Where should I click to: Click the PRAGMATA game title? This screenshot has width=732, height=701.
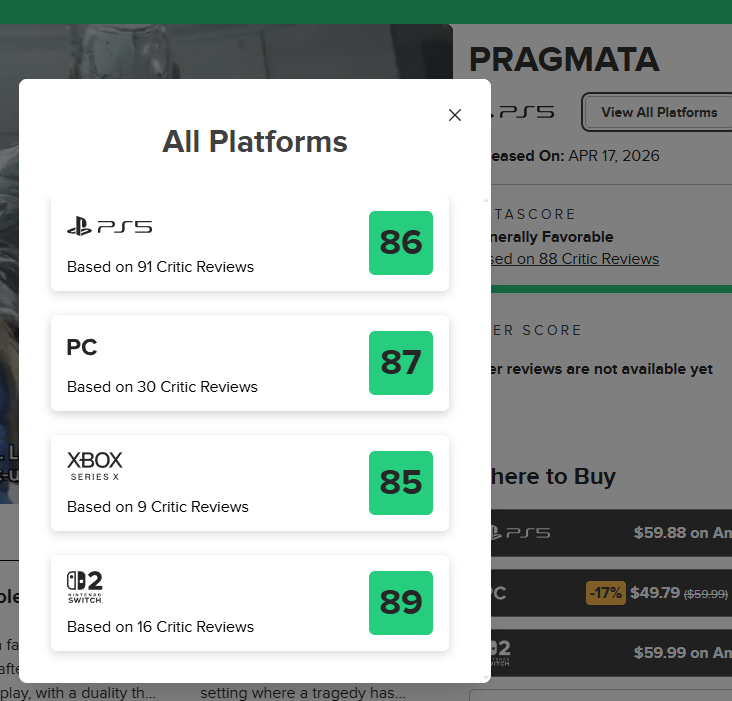pos(564,60)
